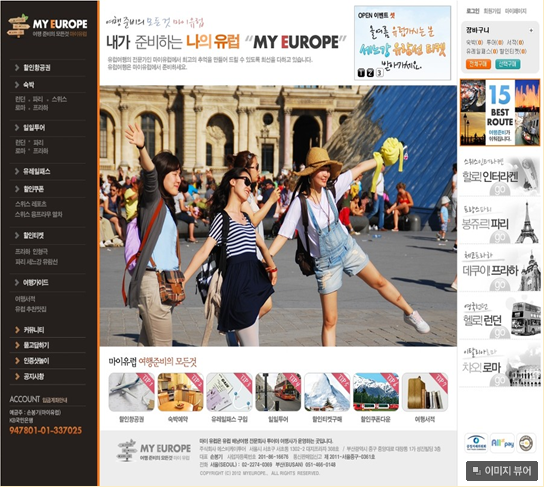
Task: Click the All pay badge icon
Action: point(502,443)
